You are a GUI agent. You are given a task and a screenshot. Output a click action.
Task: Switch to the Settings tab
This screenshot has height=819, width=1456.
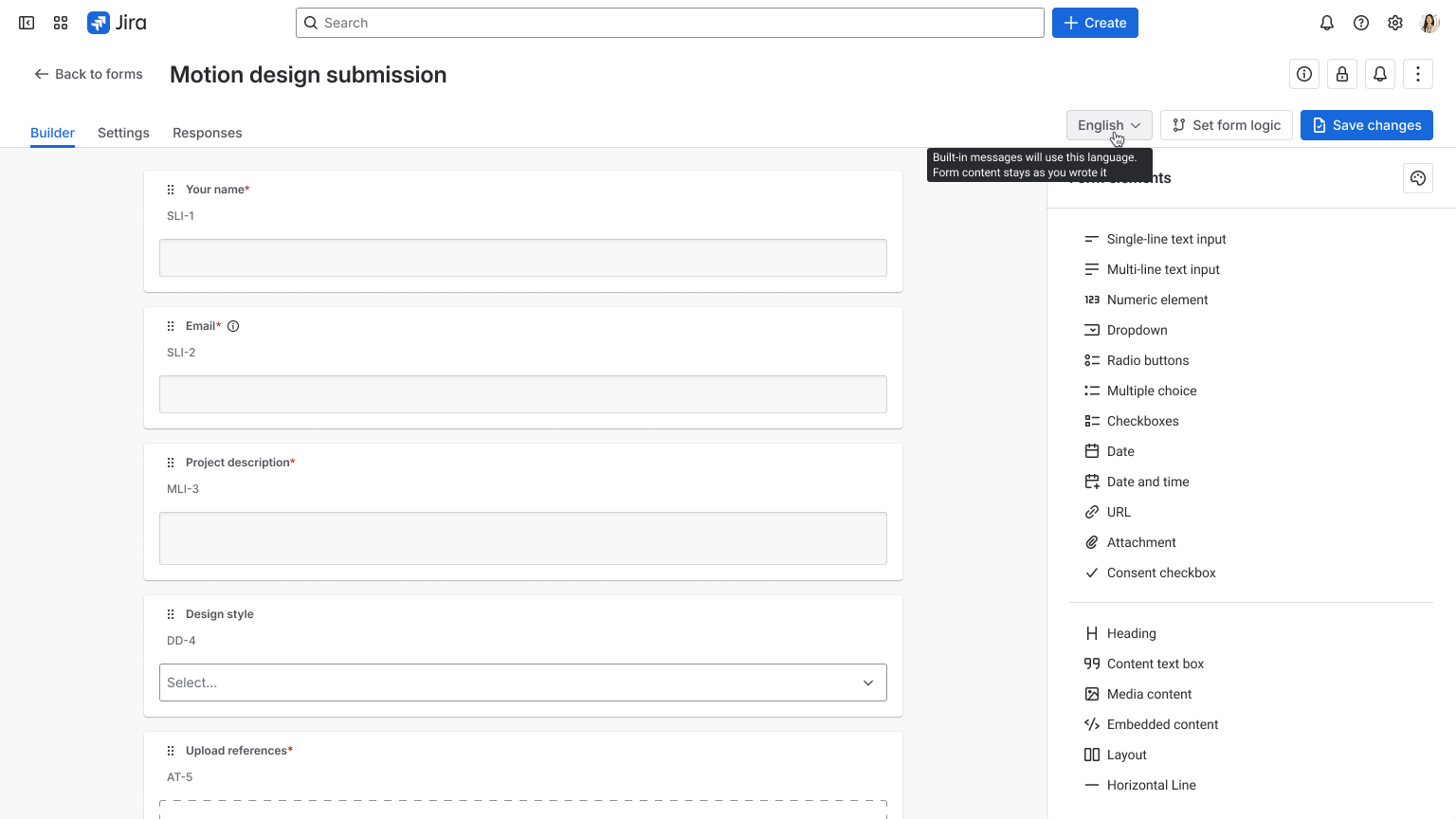(123, 133)
